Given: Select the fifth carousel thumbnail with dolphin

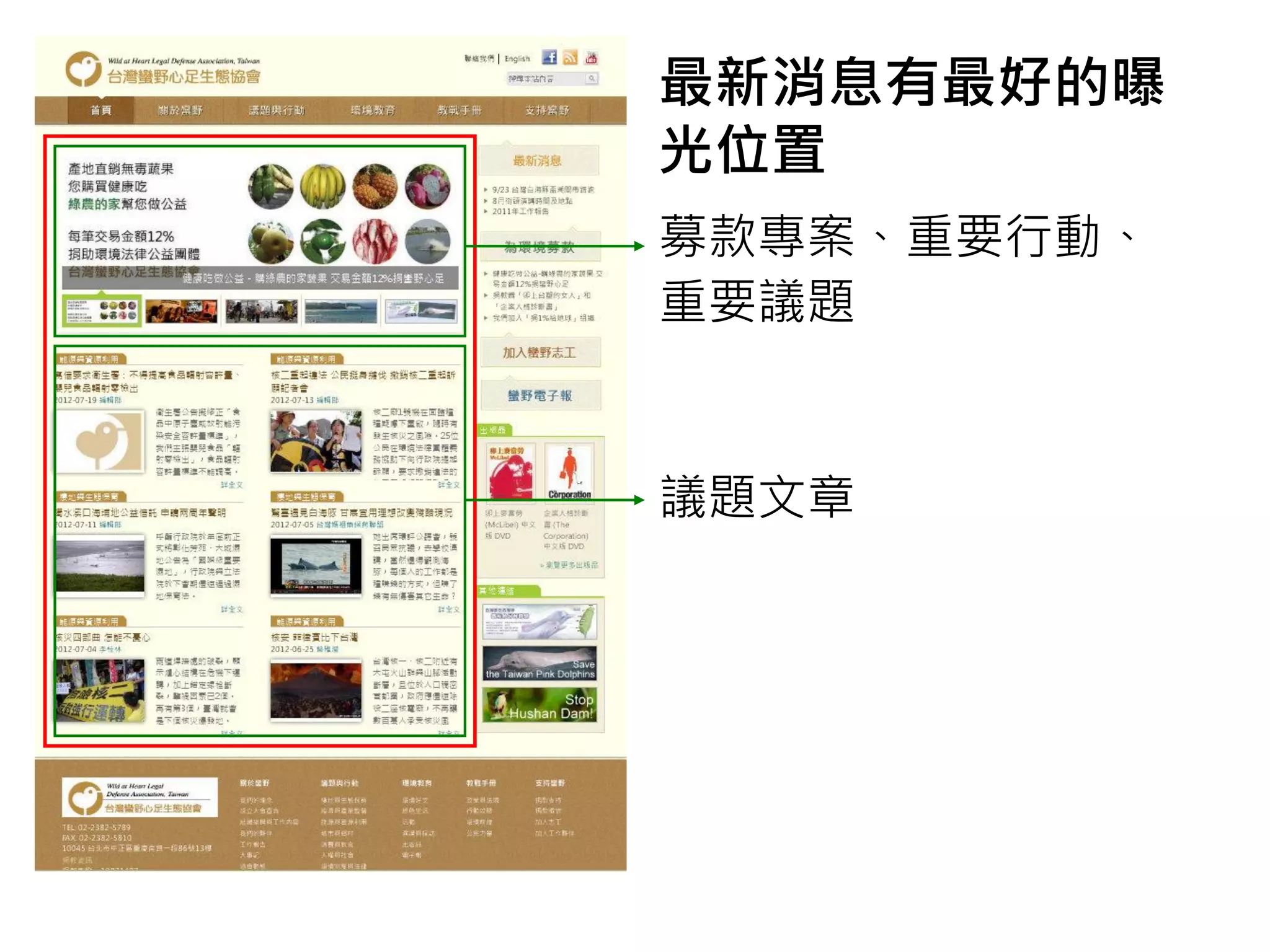Looking at the screenshot, I should pos(421,311).
